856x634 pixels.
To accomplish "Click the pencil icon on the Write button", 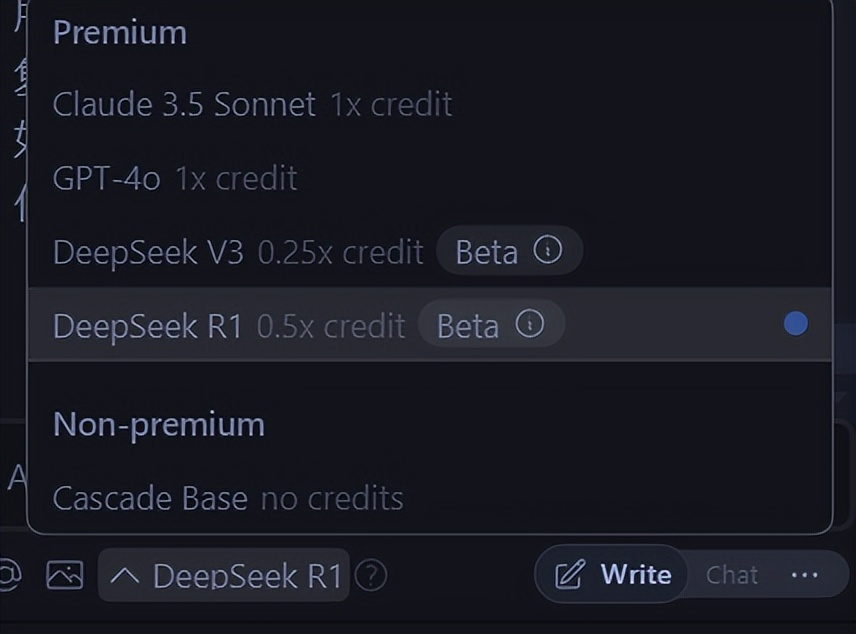I will (569, 575).
